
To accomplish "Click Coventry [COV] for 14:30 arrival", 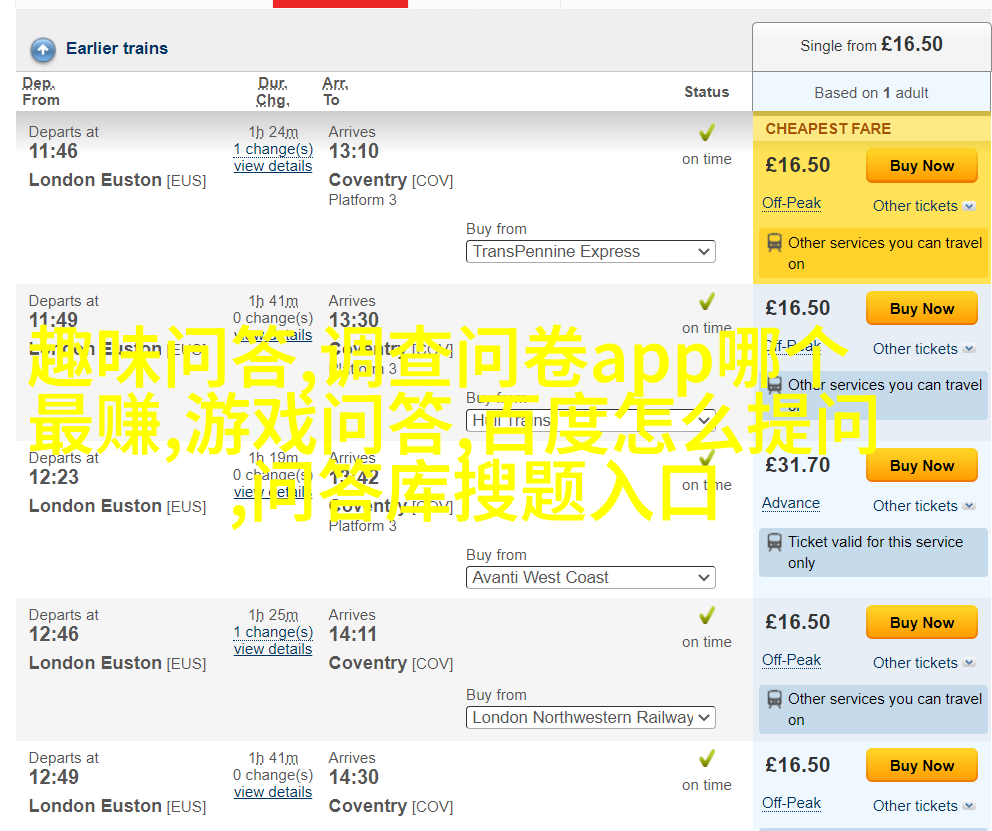I will pyautogui.click(x=391, y=806).
